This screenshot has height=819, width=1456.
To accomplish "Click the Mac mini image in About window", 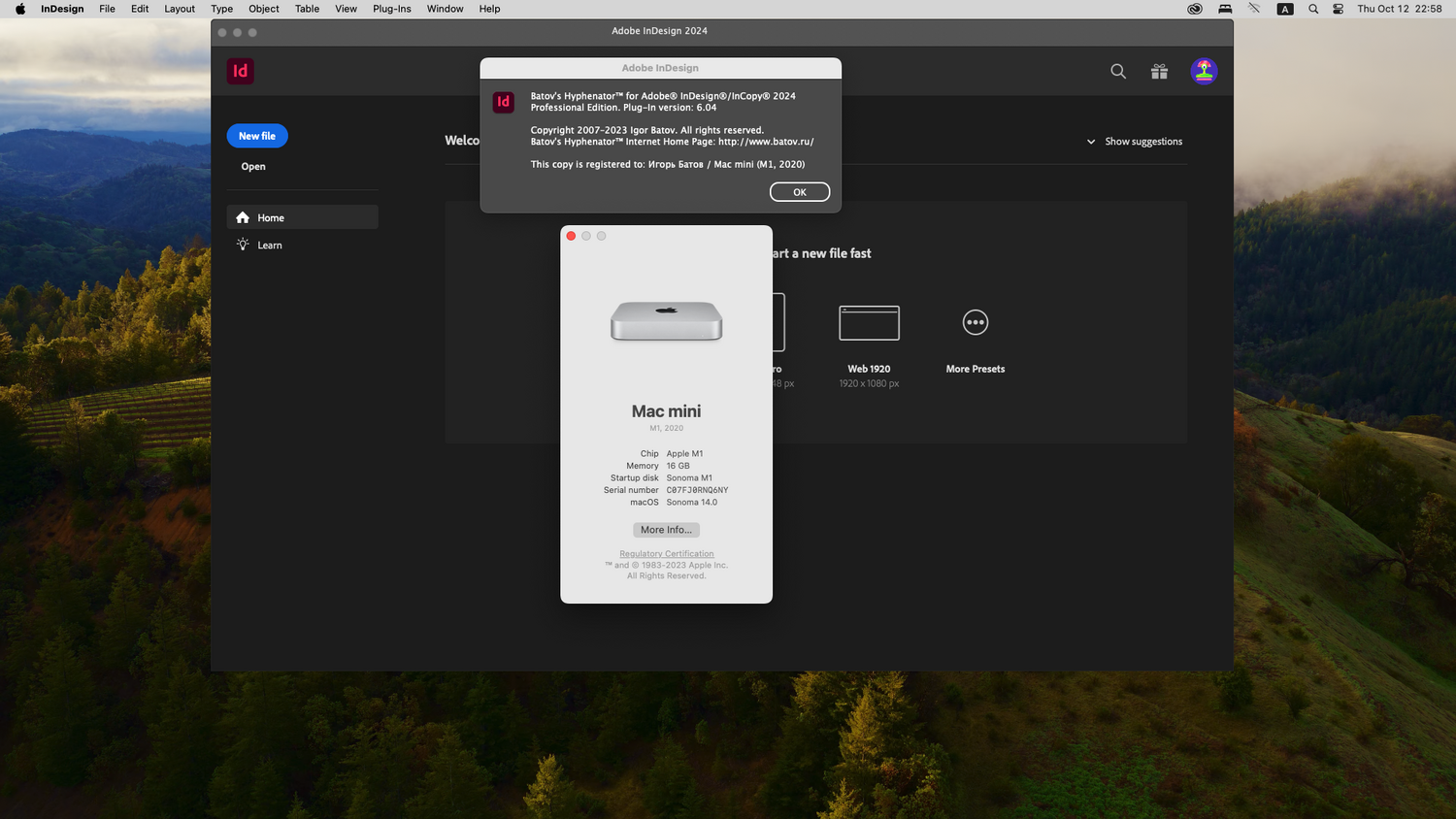I will (666, 320).
